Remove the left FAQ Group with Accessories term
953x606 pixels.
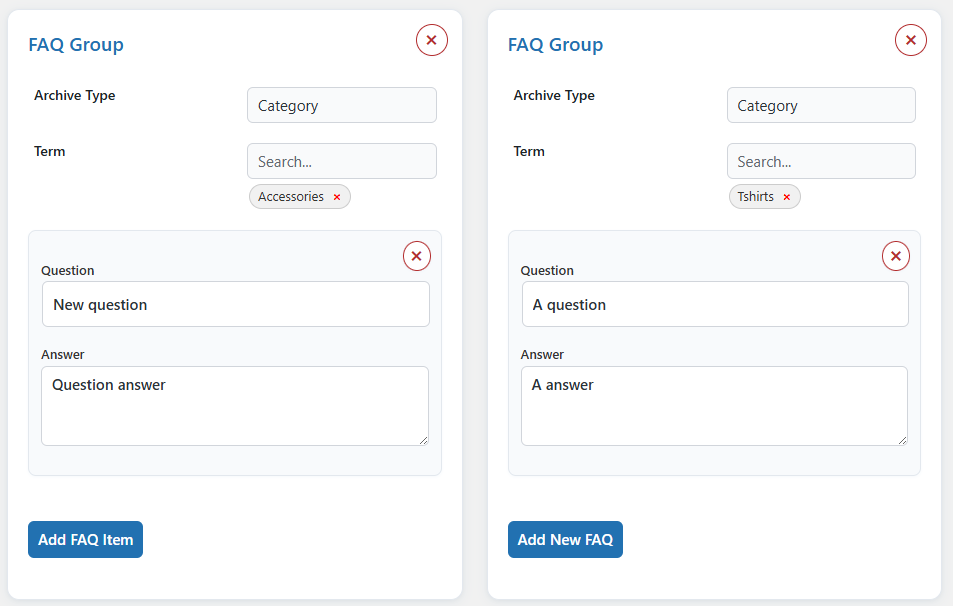click(431, 40)
